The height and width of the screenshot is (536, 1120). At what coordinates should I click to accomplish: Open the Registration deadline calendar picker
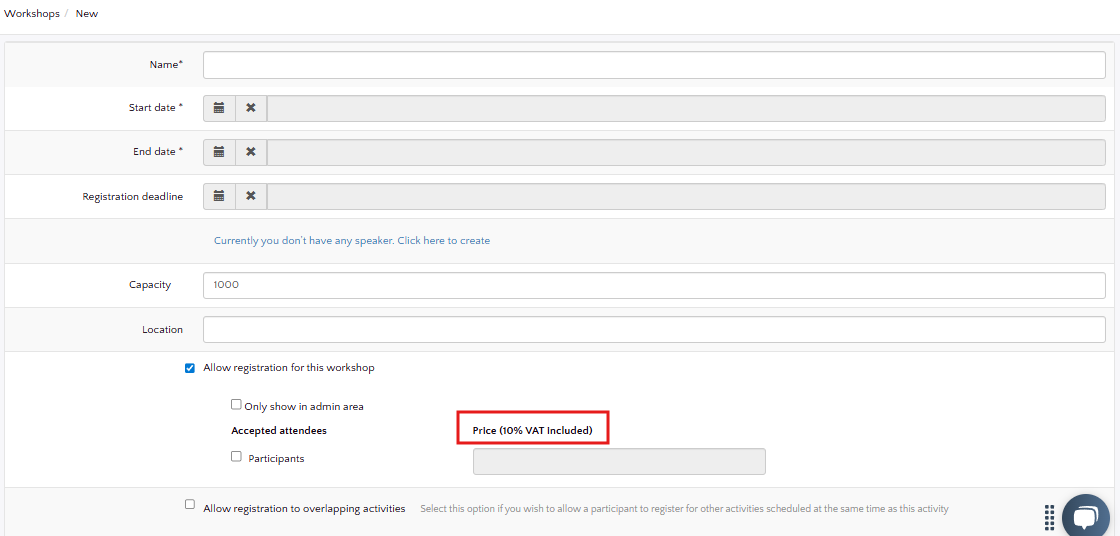click(x=219, y=196)
